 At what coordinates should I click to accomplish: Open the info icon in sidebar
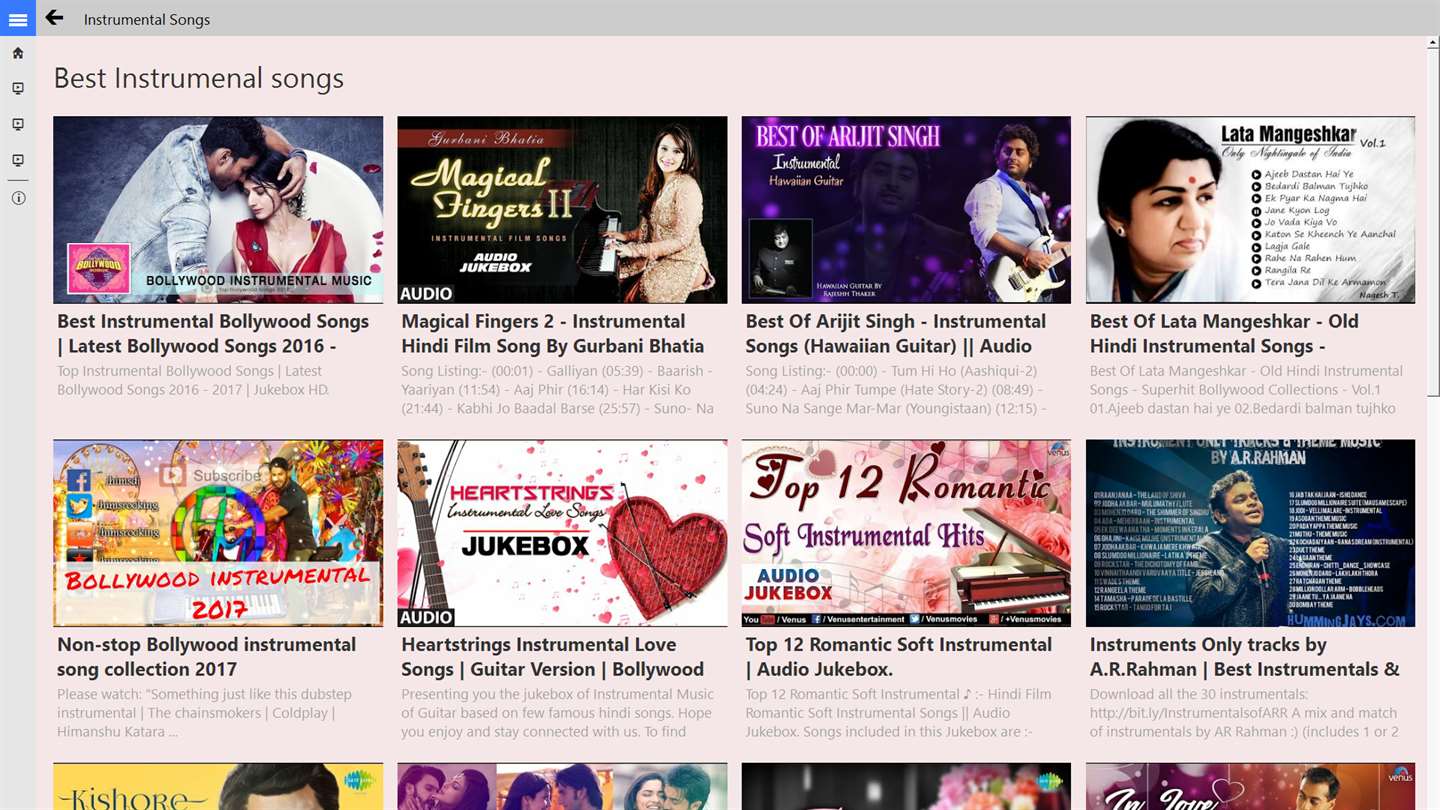pyautogui.click(x=18, y=198)
